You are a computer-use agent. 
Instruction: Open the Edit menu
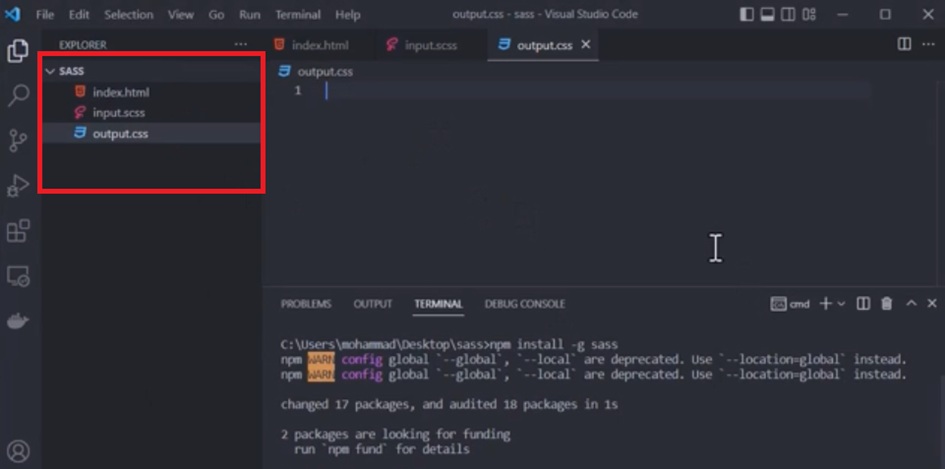[78, 14]
